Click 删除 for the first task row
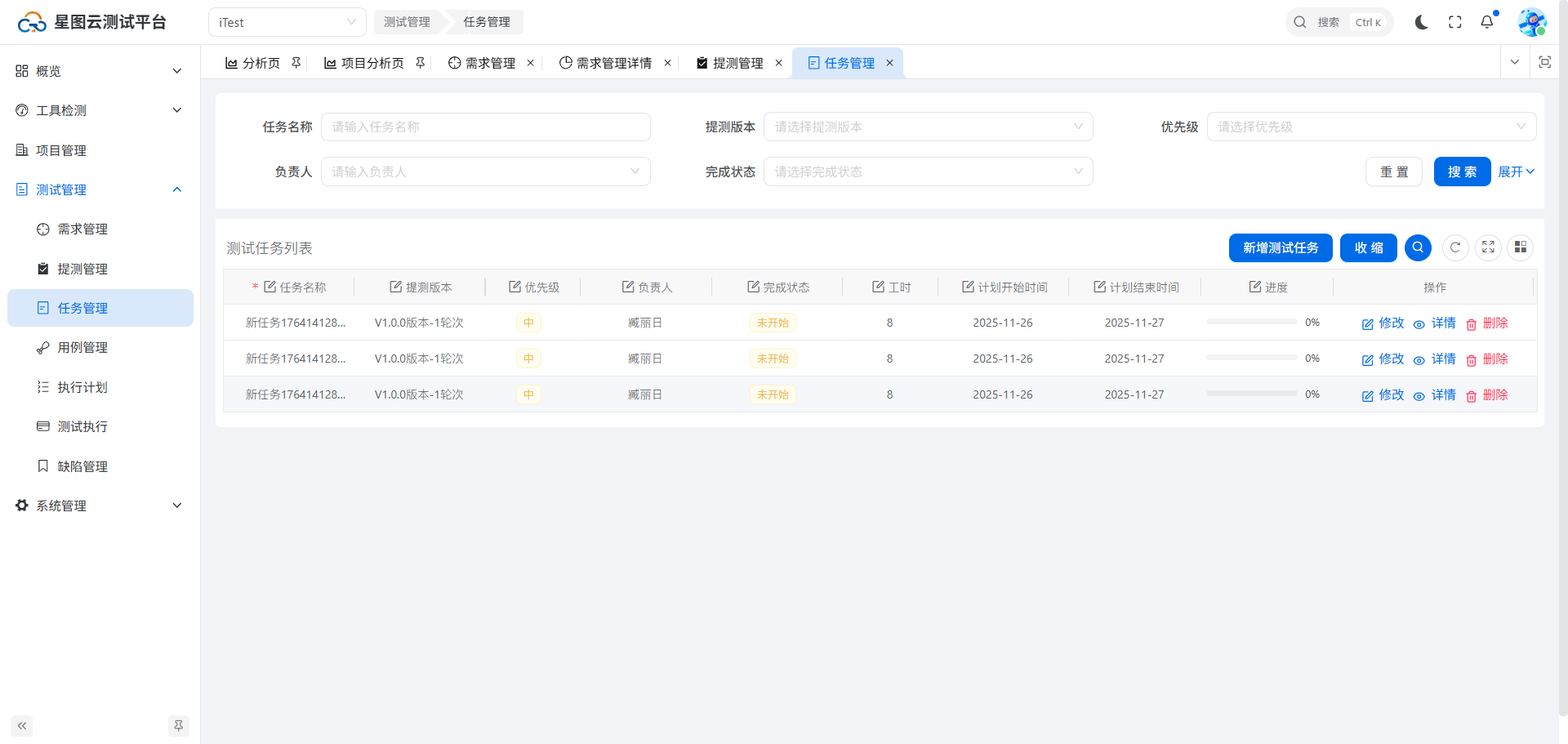This screenshot has width=1568, height=744. [1487, 323]
